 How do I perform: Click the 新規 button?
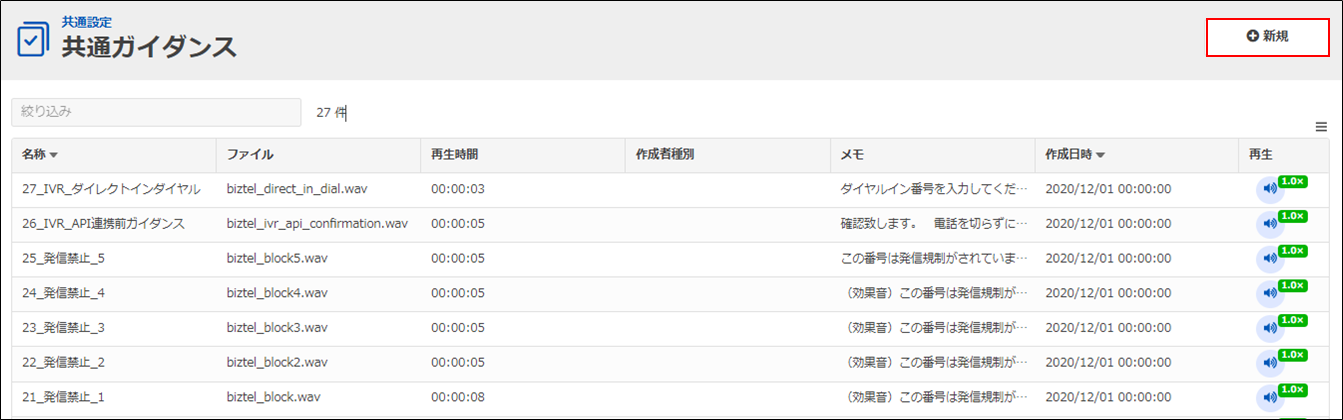[1267, 36]
